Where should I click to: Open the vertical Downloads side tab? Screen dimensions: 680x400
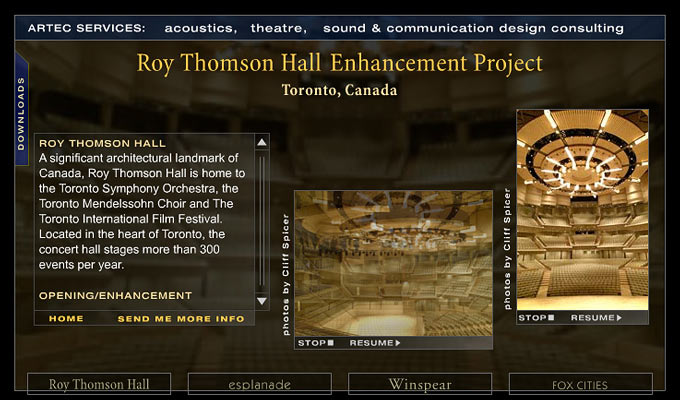point(21,109)
